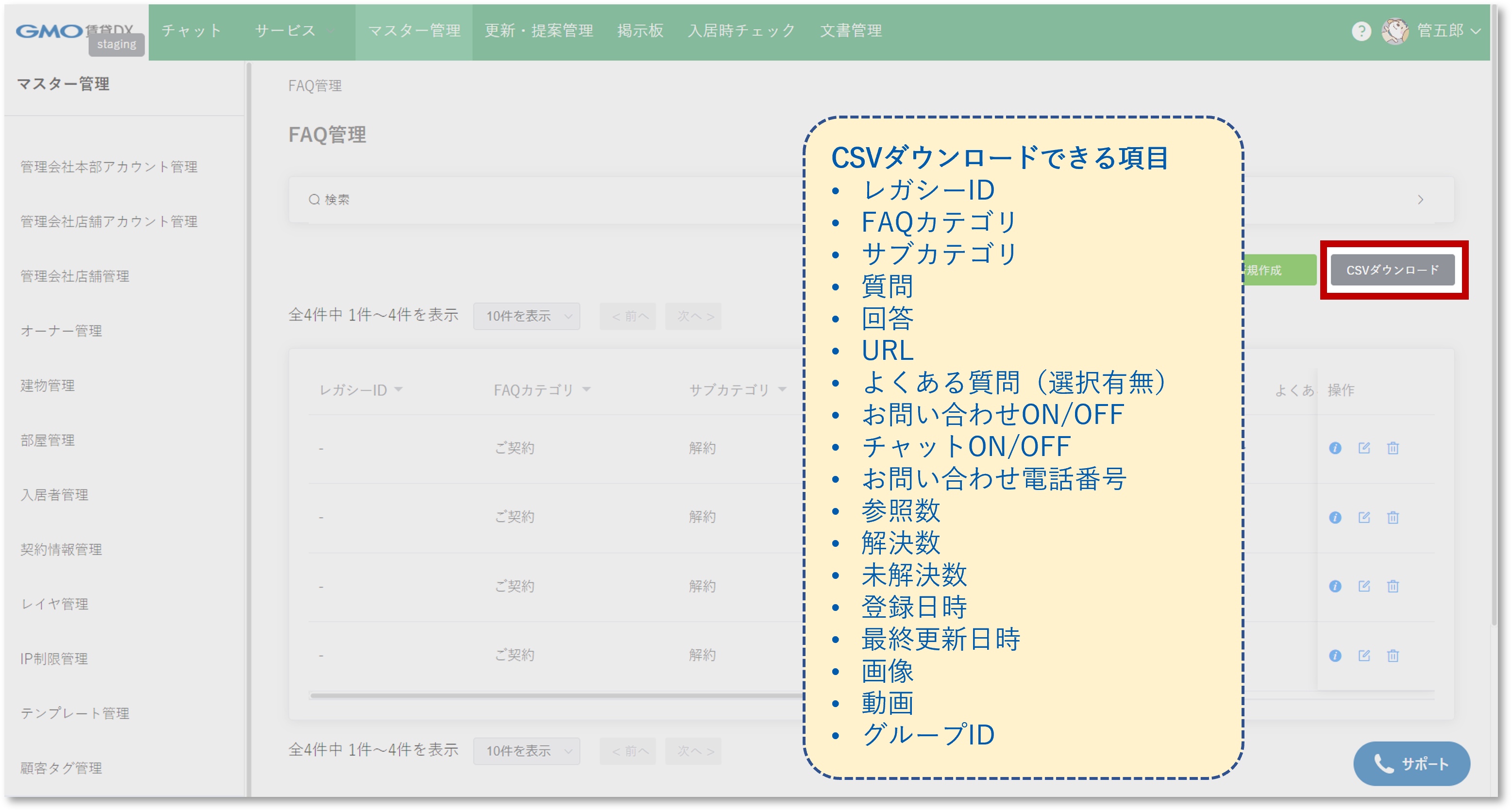
Task: Remove the last FAQ entry with trash icon
Action: click(1393, 656)
